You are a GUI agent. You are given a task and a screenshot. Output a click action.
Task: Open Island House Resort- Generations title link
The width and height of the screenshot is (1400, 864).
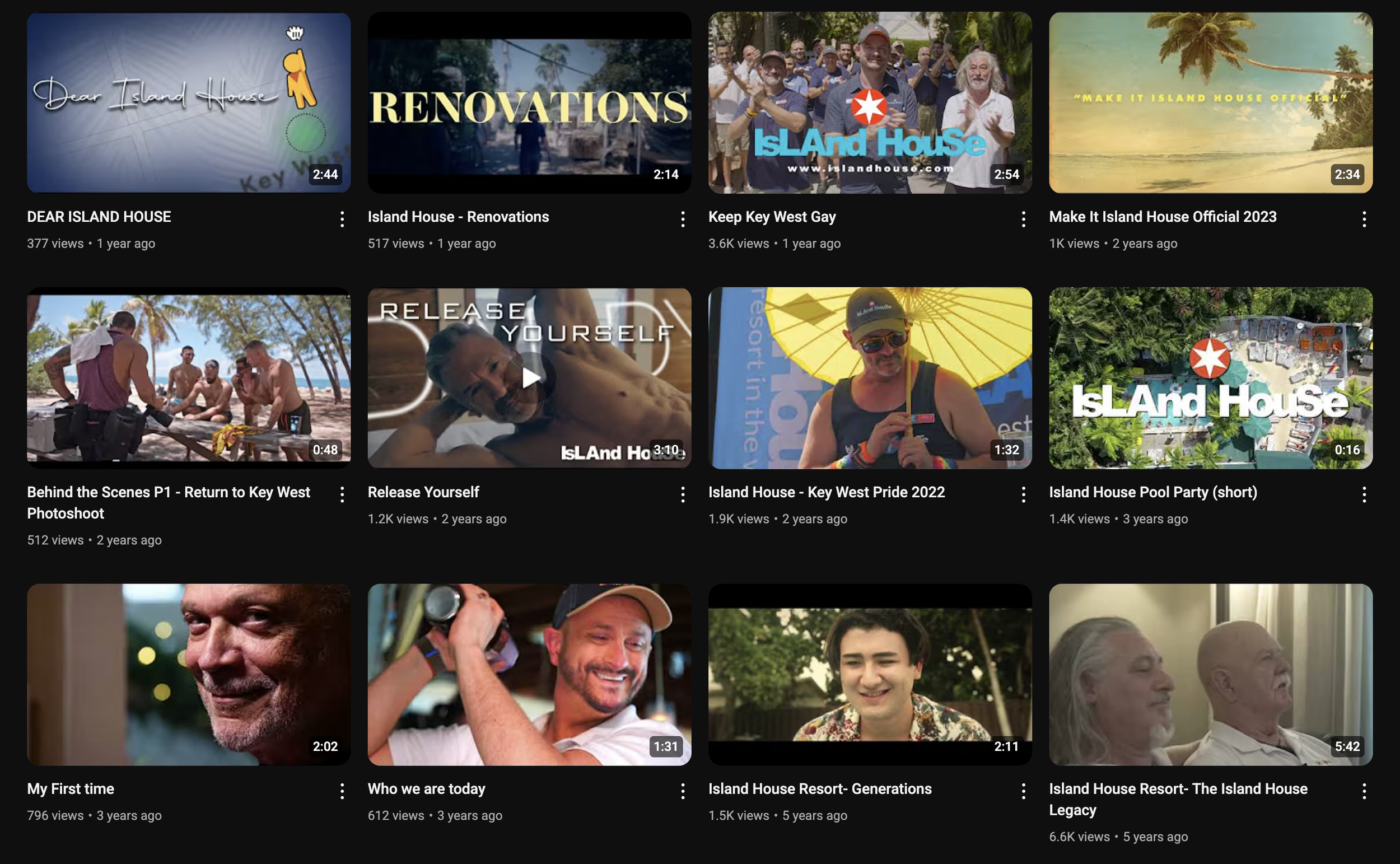820,788
